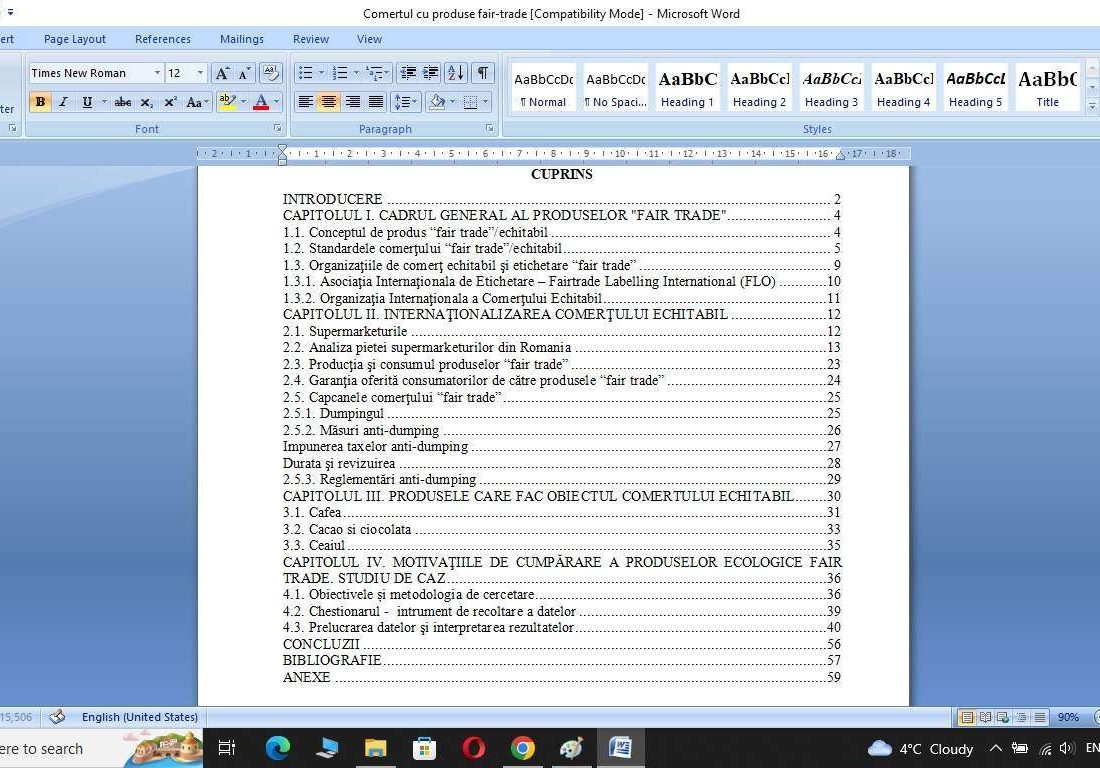Open the References ribbon tab
Viewport: 1100px width, 768px height.
[x=162, y=39]
